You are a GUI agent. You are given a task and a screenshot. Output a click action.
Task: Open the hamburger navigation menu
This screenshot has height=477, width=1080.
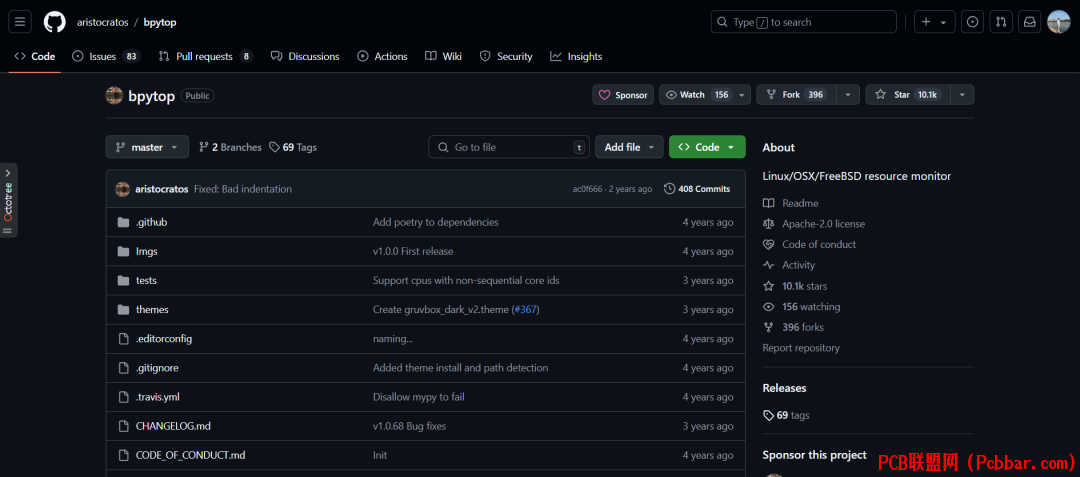pos(20,22)
